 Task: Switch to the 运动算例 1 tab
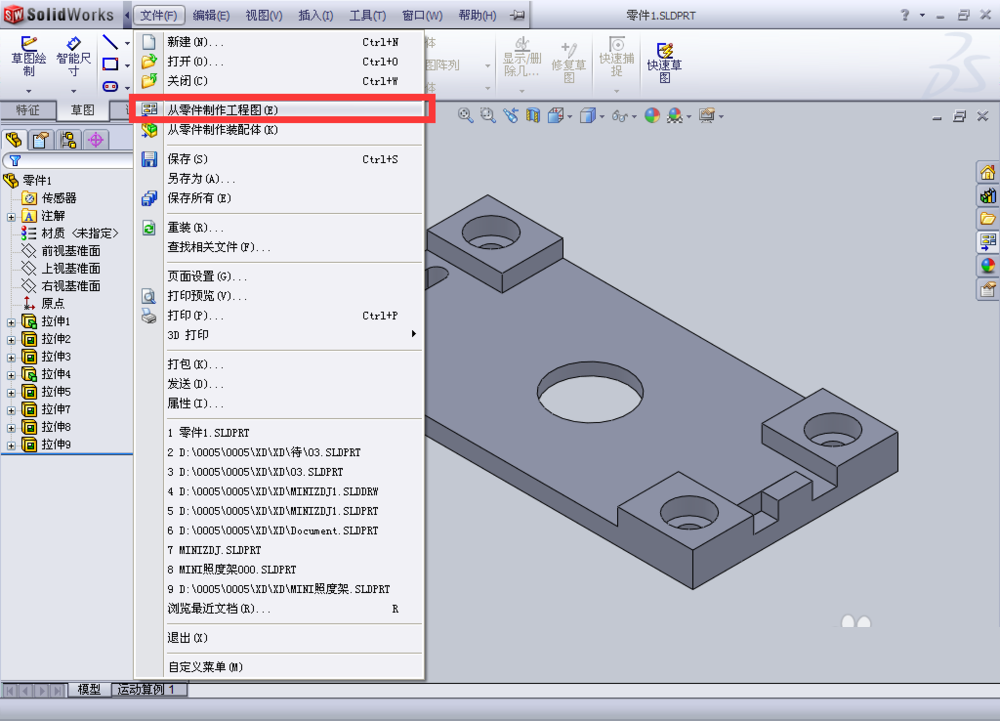pos(149,689)
